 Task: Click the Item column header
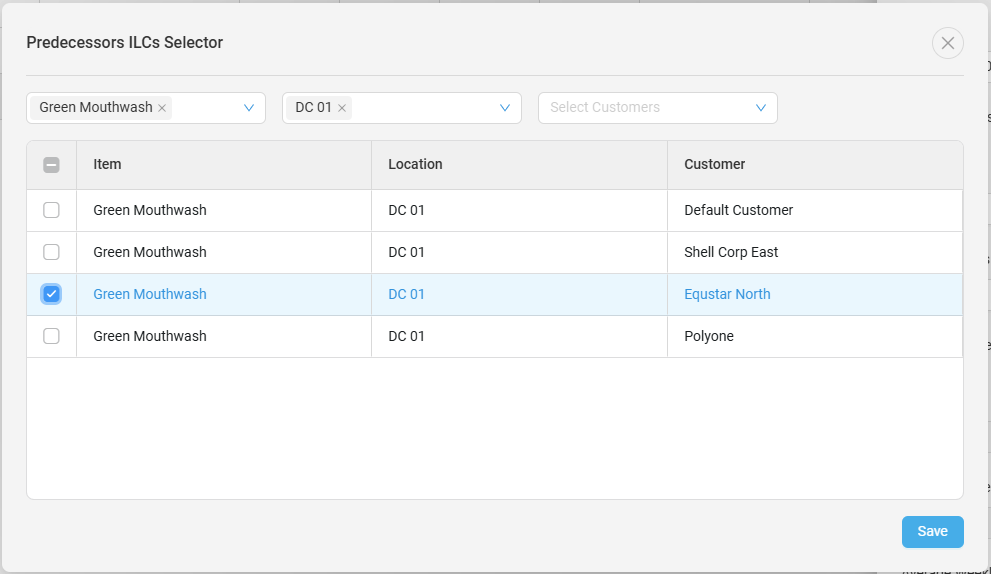tap(107, 164)
